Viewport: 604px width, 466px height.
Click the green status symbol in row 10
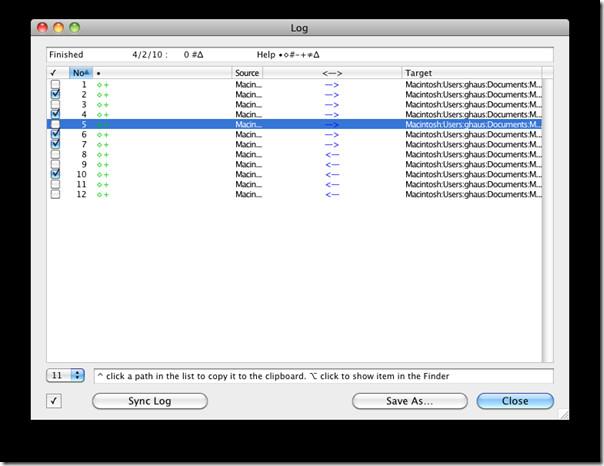102,174
